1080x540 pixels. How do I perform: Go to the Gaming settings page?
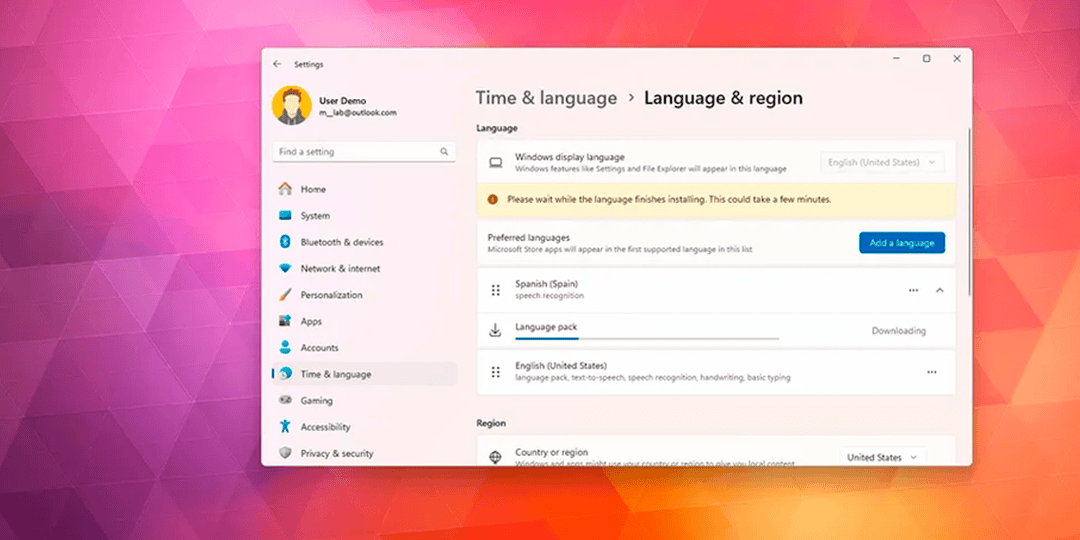click(316, 401)
